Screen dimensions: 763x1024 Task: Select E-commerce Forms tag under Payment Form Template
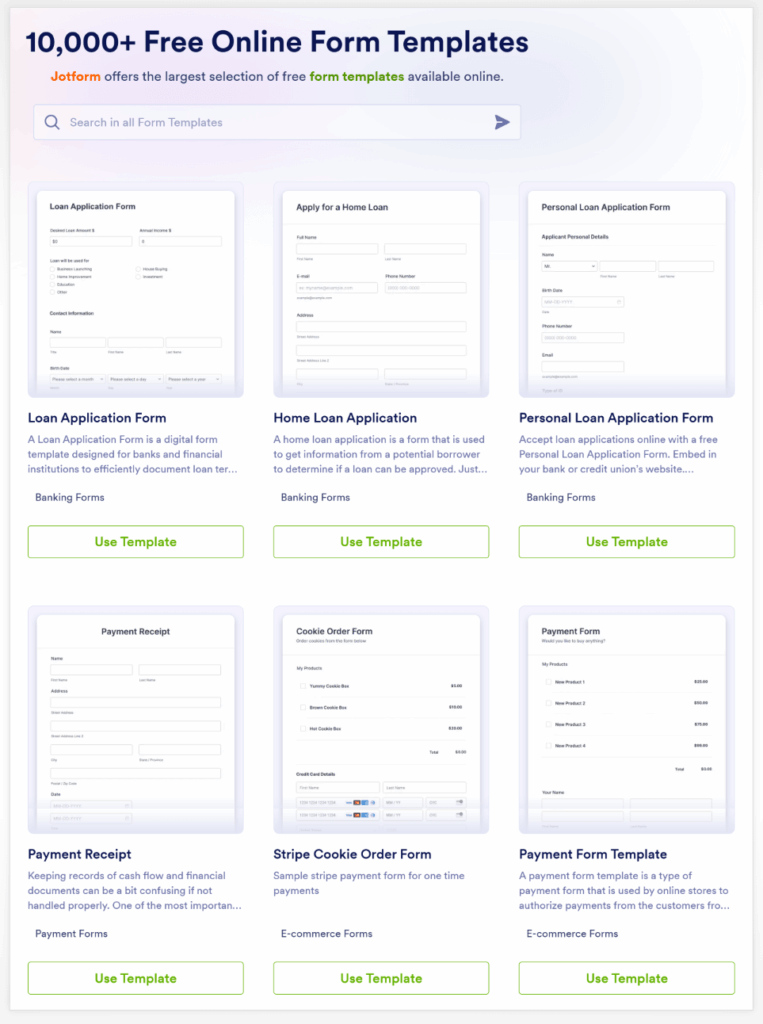pyautogui.click(x=572, y=934)
